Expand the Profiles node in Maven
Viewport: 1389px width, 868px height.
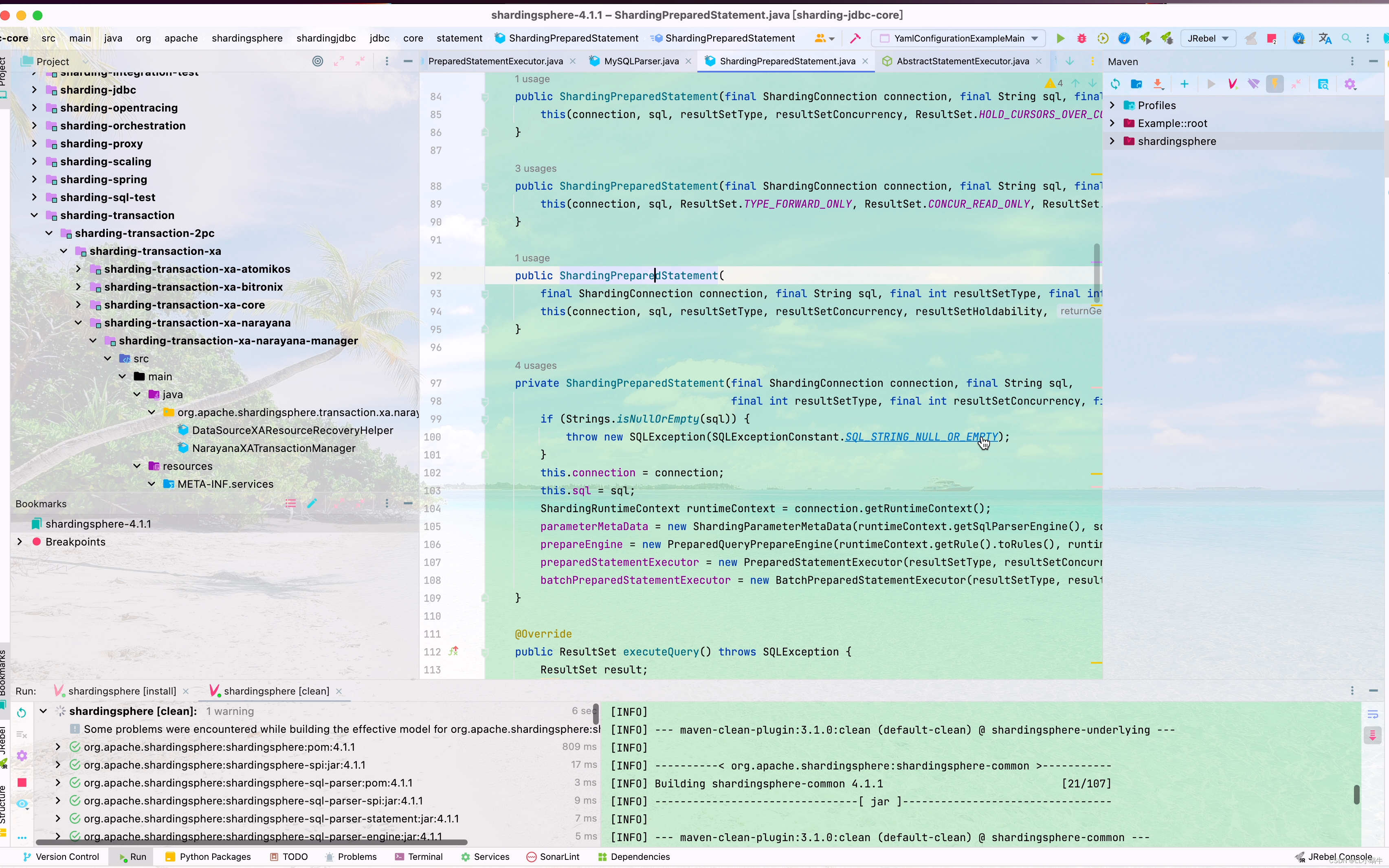pyautogui.click(x=1112, y=105)
